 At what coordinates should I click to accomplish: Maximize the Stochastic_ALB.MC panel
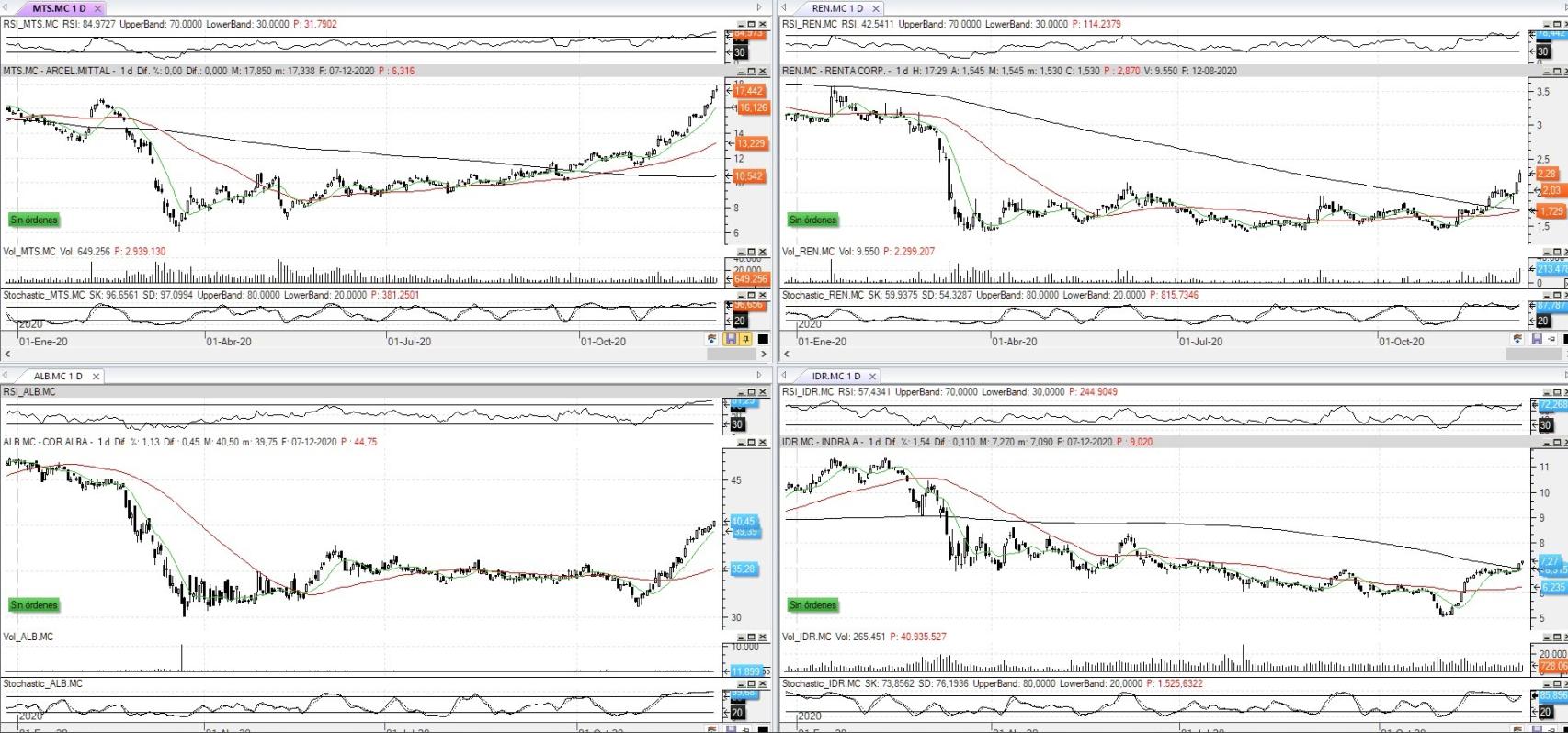[752, 683]
